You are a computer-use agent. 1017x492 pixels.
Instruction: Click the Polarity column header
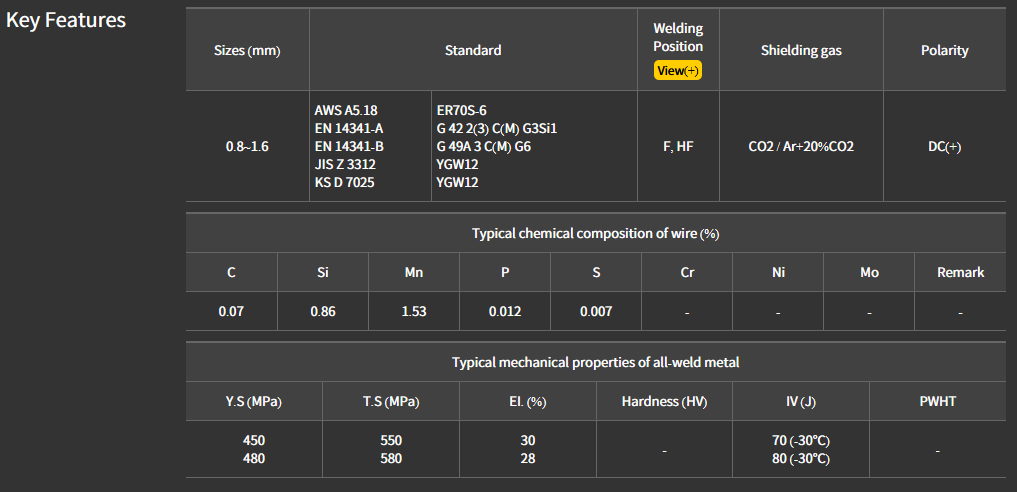944,50
